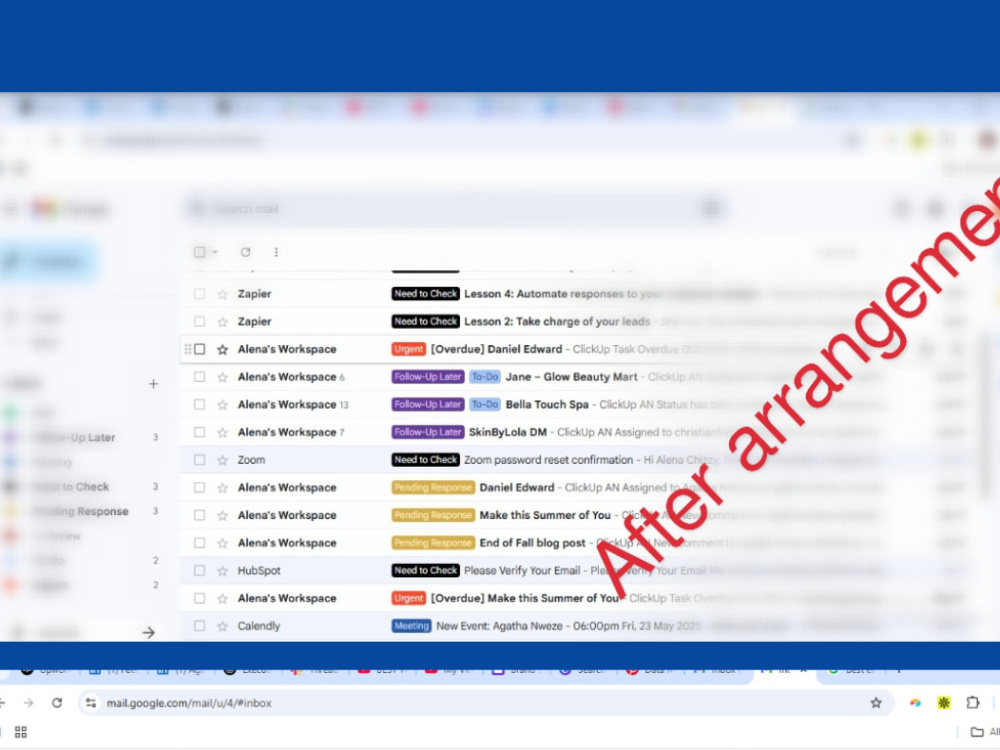Click To-Do tag on Jane – Glow Beauty email
Image resolution: width=1000 pixels, height=750 pixels.
pyautogui.click(x=485, y=377)
